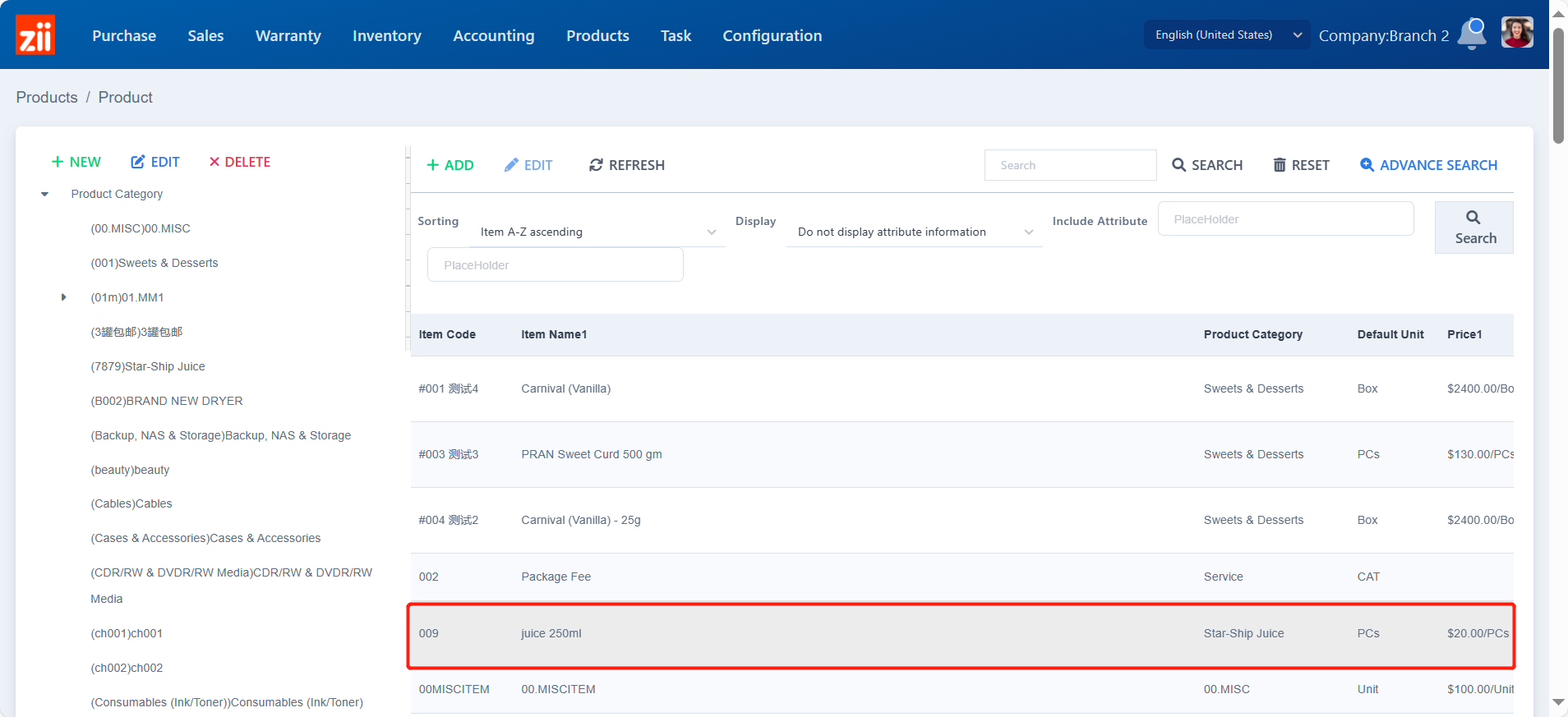Refresh the product list

click(x=626, y=165)
